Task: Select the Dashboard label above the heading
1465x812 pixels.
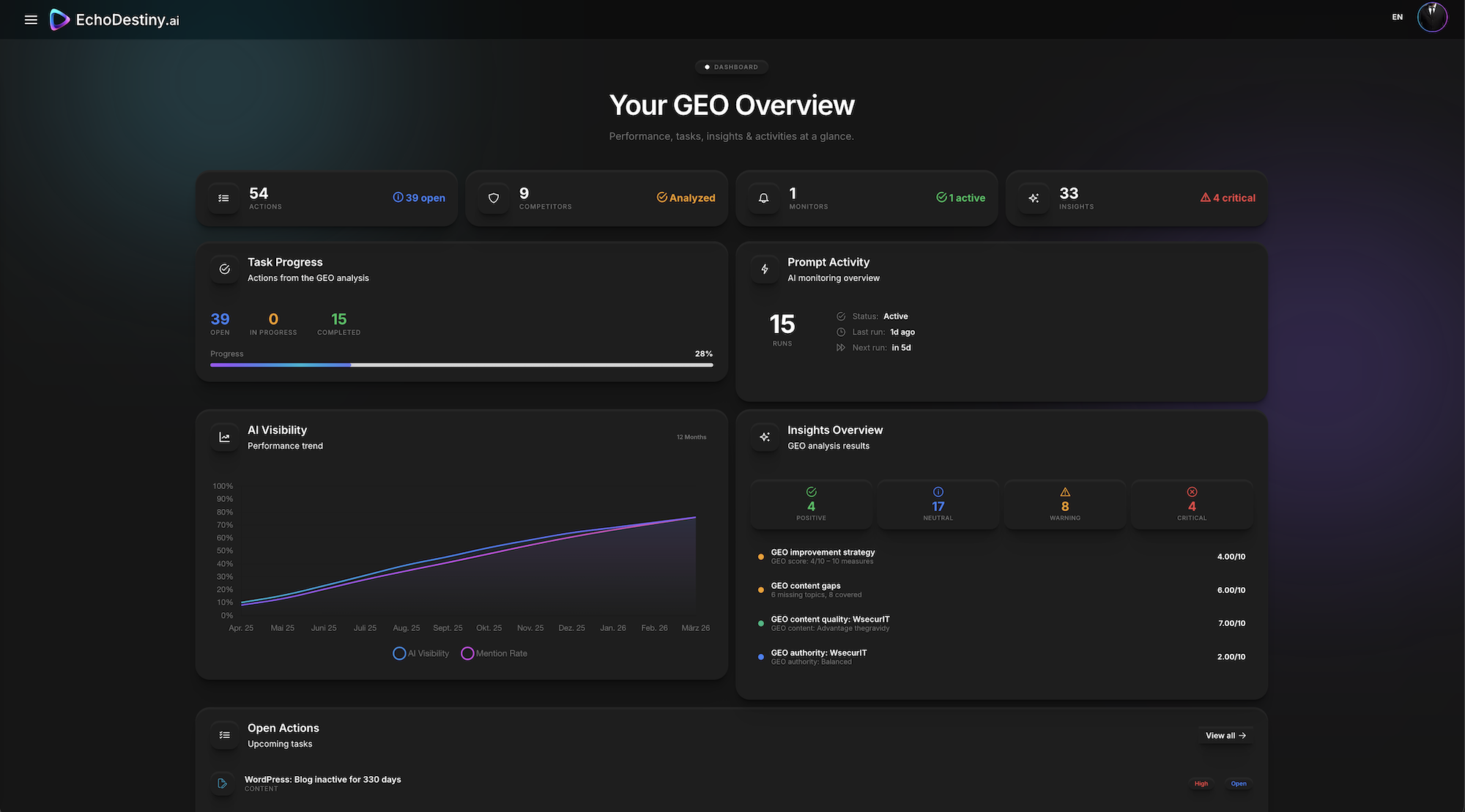Action: (731, 67)
